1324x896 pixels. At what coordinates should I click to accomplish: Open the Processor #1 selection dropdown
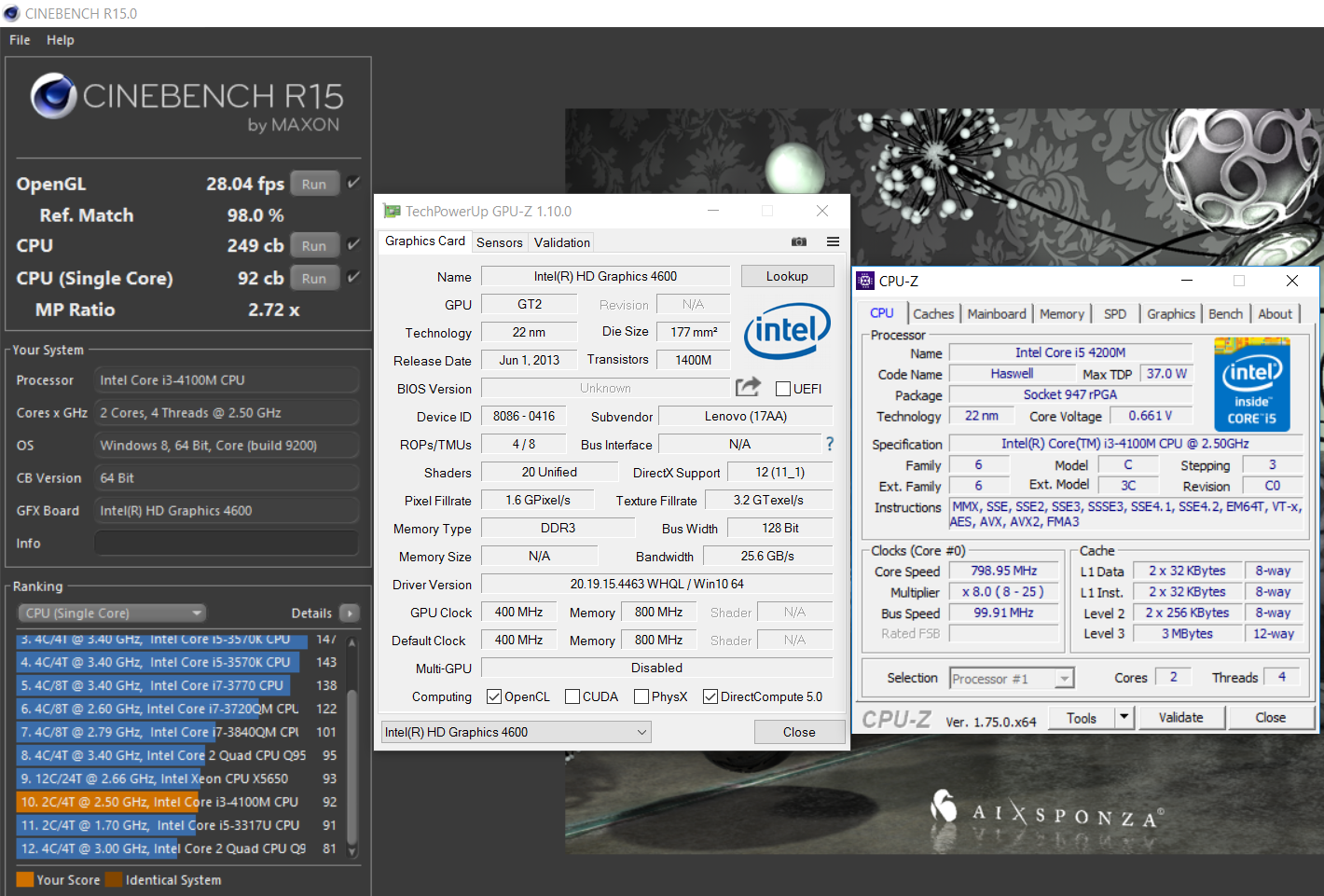click(x=1012, y=679)
